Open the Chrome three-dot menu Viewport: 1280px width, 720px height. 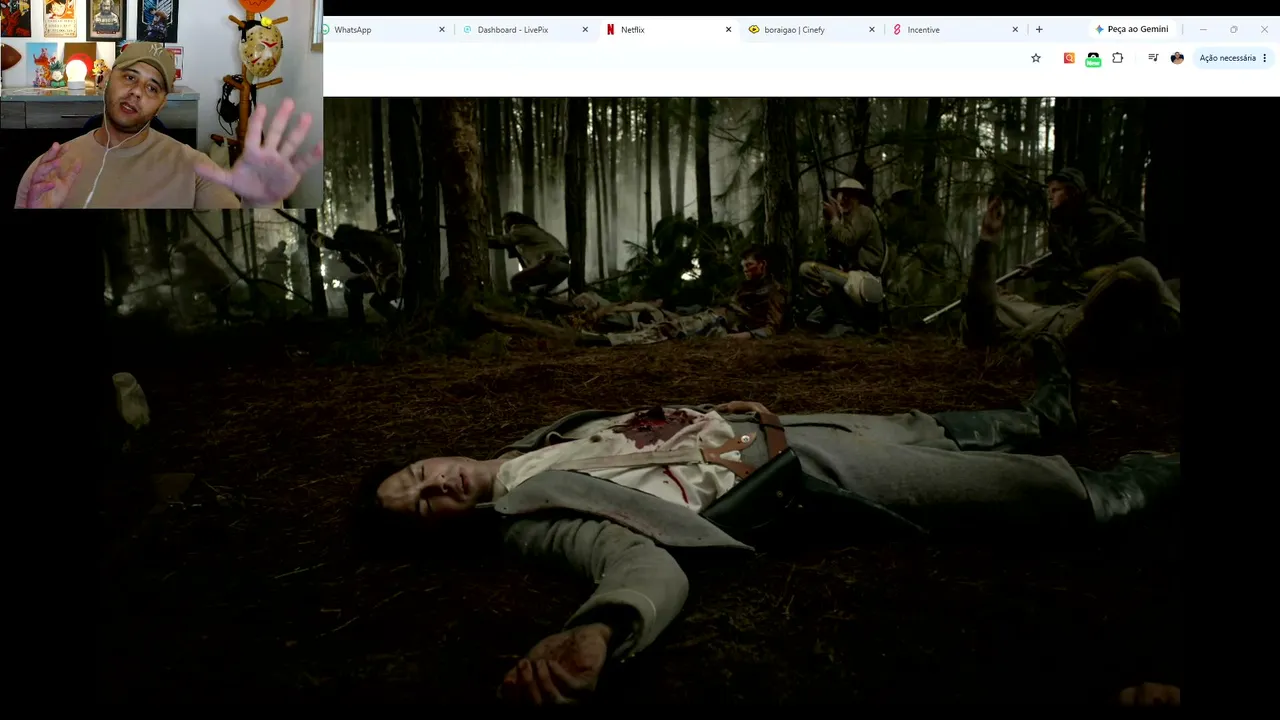point(1265,58)
